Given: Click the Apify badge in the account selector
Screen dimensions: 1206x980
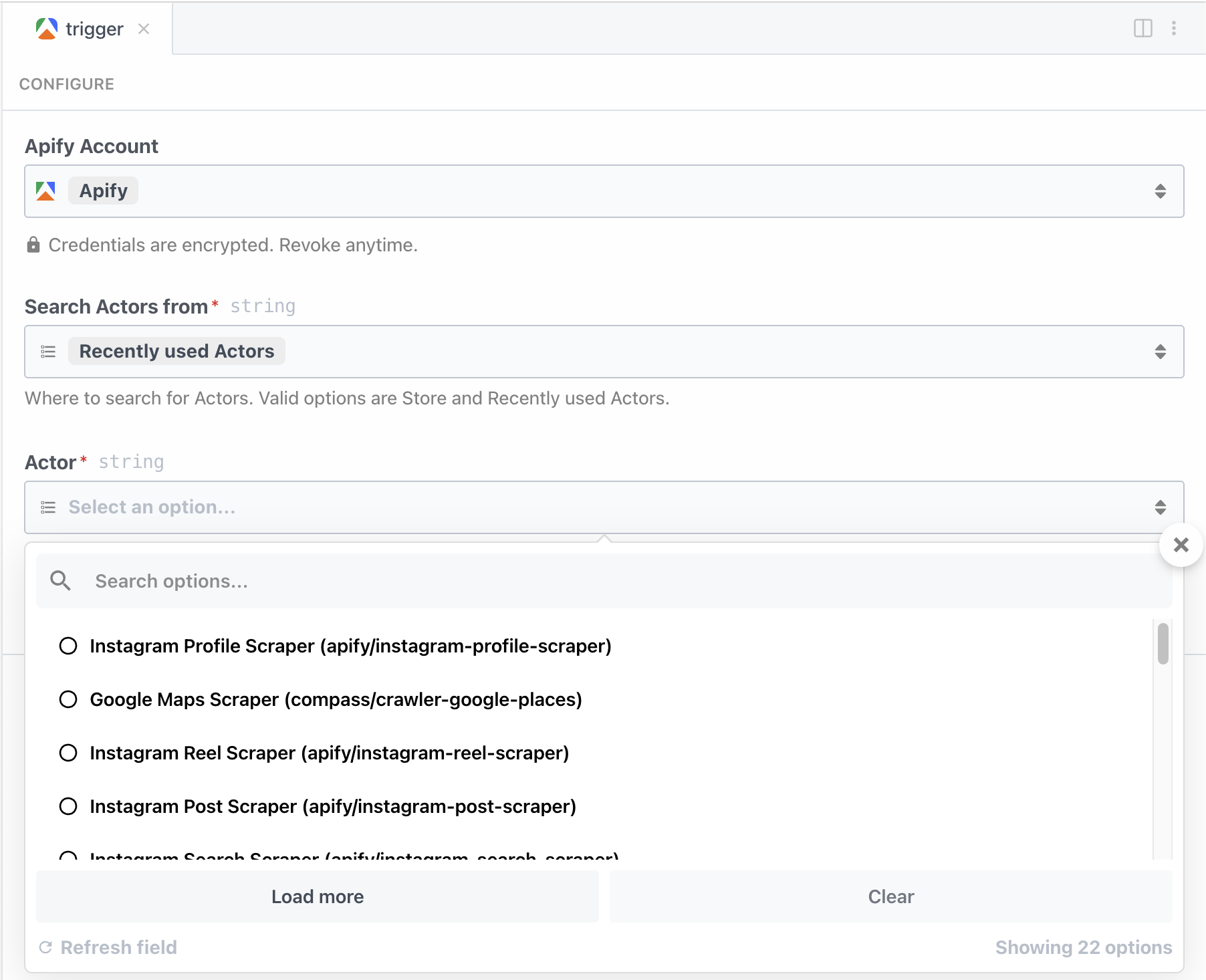Looking at the screenshot, I should pyautogui.click(x=102, y=191).
